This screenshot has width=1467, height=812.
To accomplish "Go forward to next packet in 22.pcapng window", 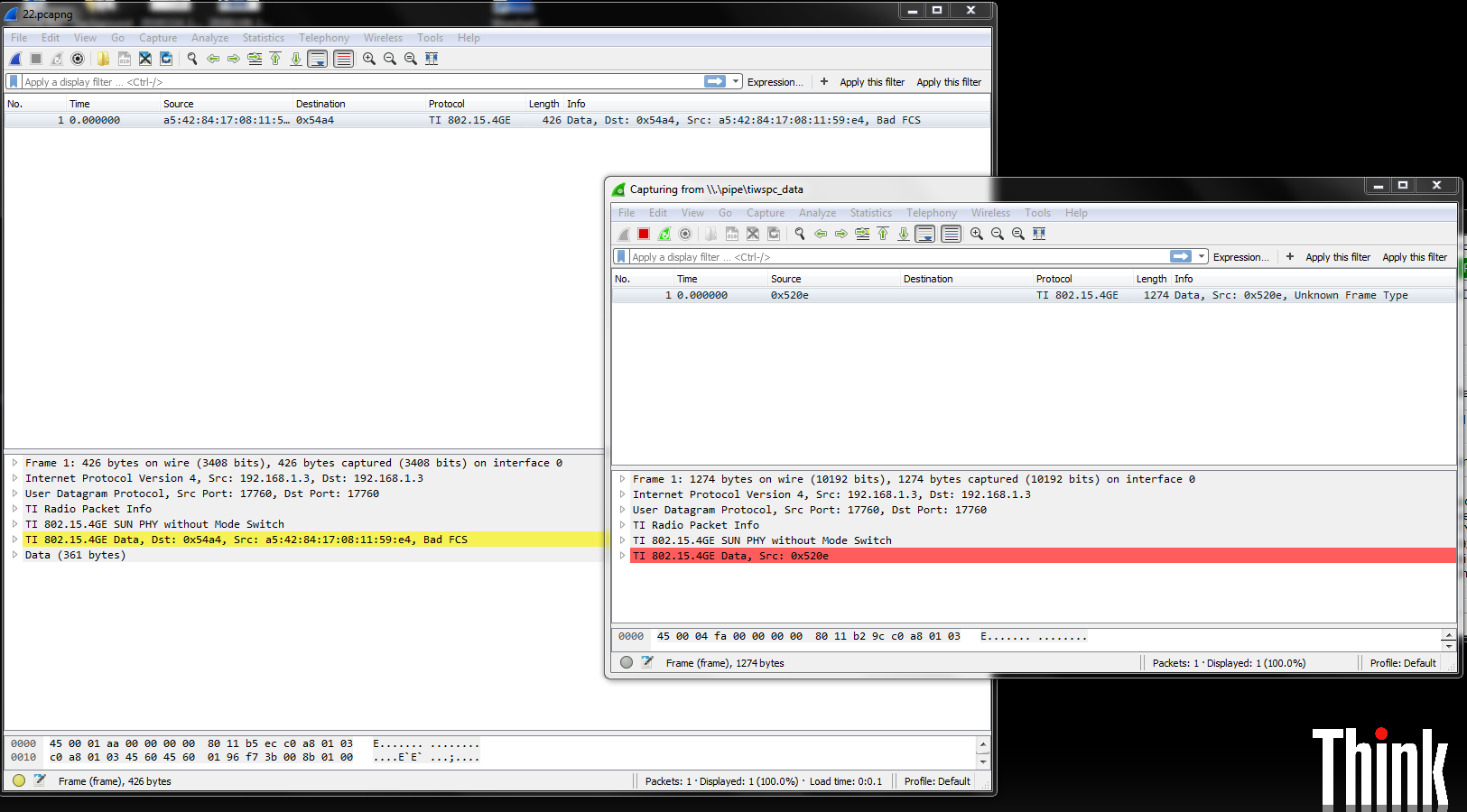I will pos(234,59).
